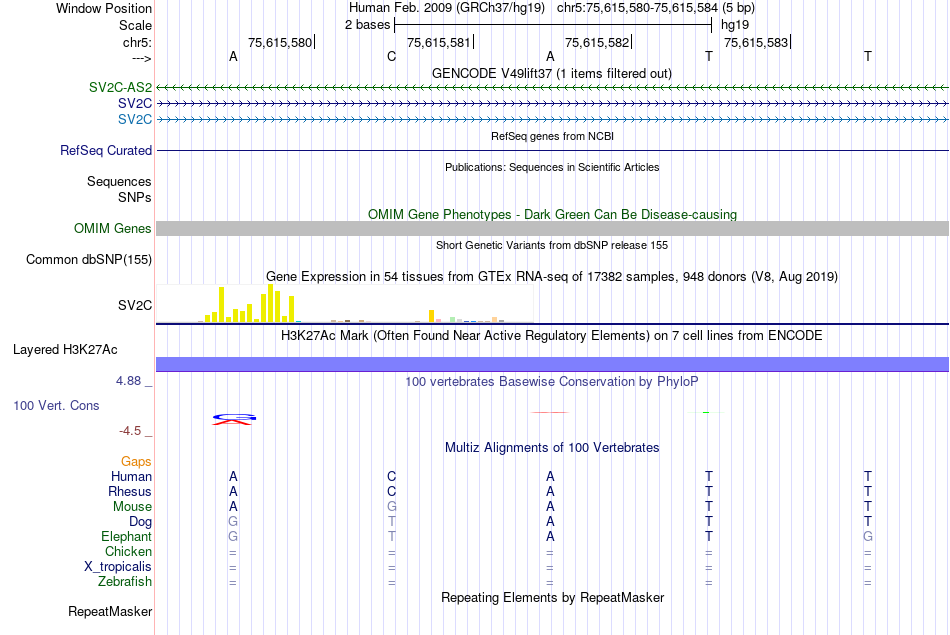The width and height of the screenshot is (950, 635).
Task: Click the Window Position label
Action: [x=104, y=8]
